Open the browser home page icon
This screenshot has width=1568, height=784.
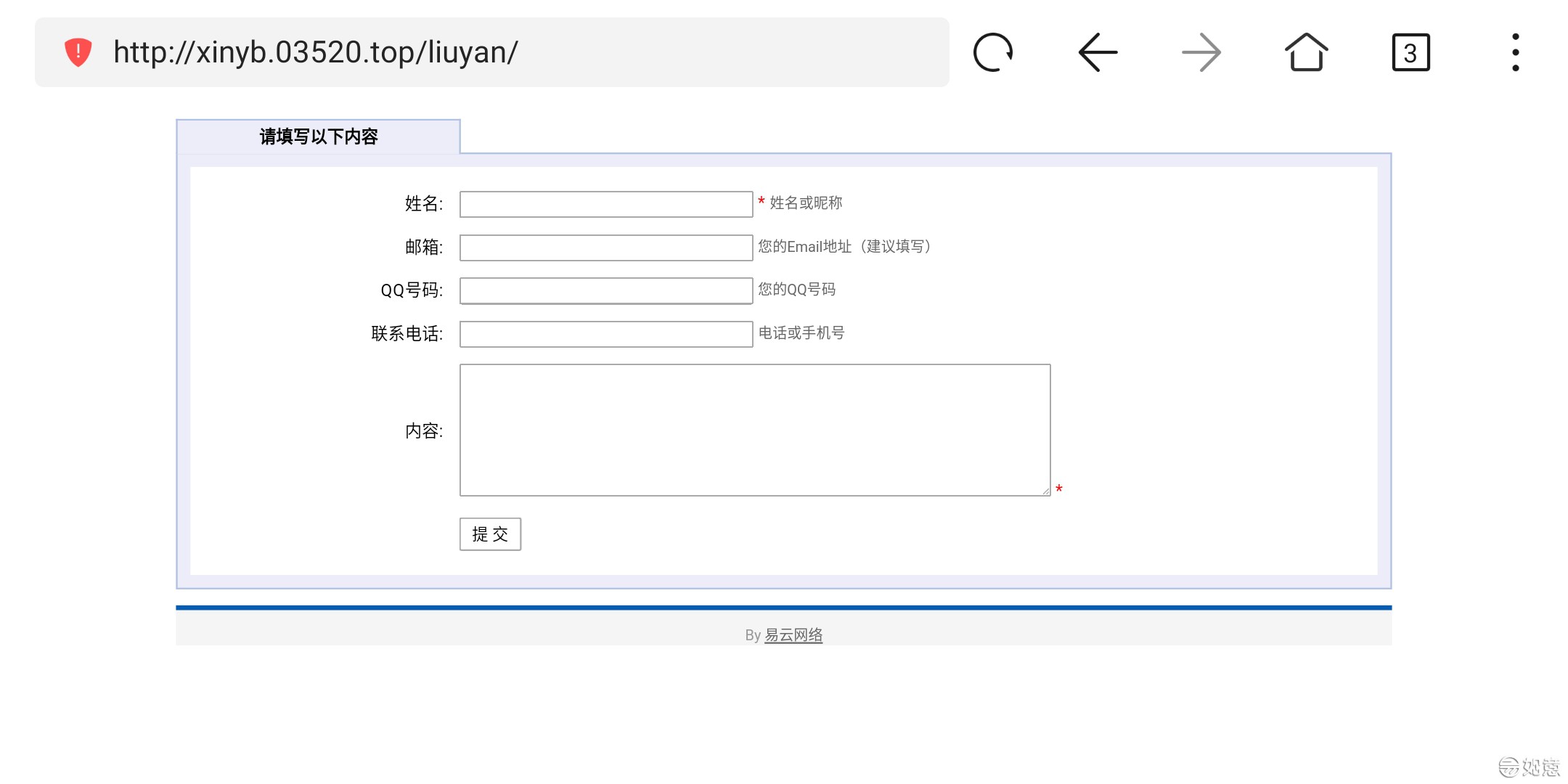1306,52
